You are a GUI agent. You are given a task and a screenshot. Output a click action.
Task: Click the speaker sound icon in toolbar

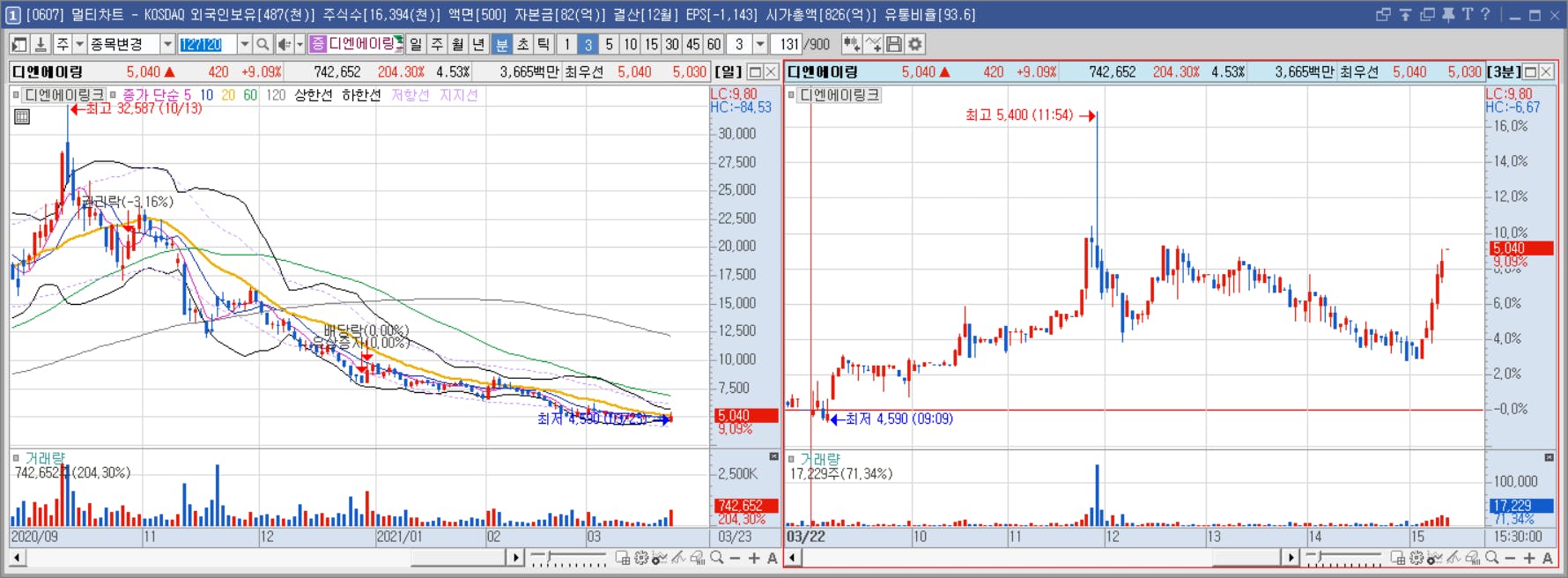[x=285, y=44]
